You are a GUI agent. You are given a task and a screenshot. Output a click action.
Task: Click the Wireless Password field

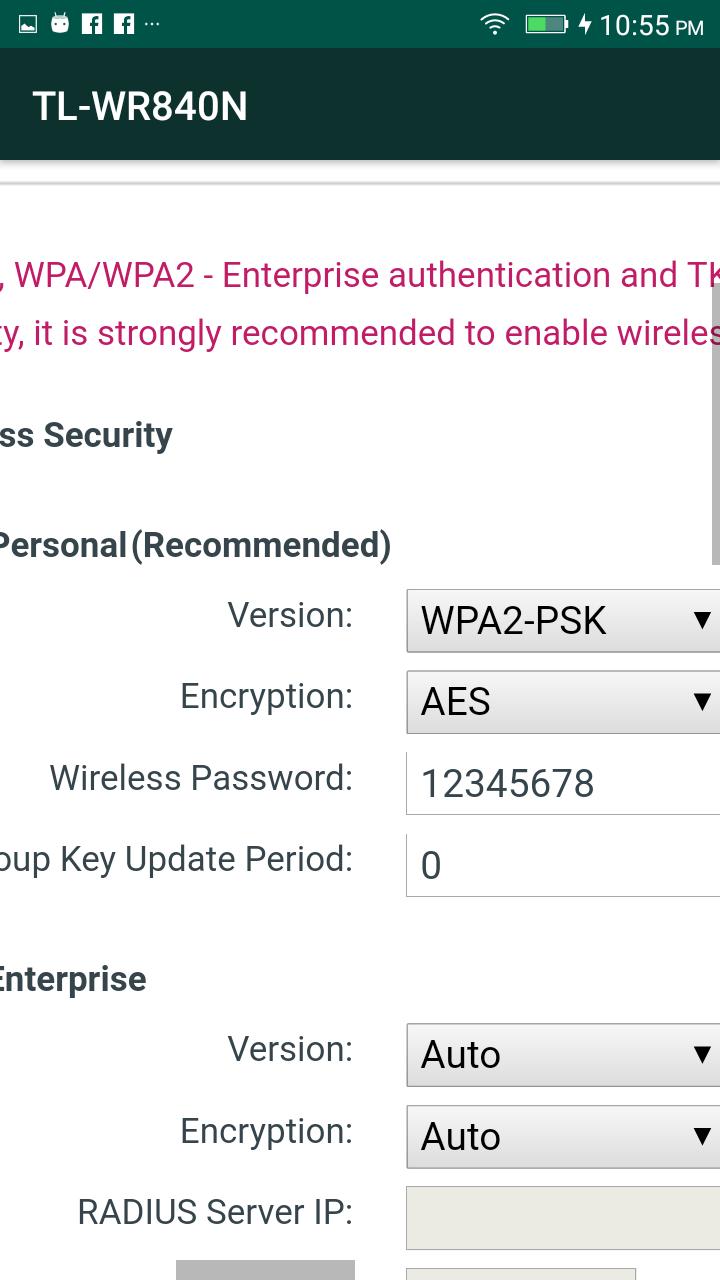[x=562, y=784]
